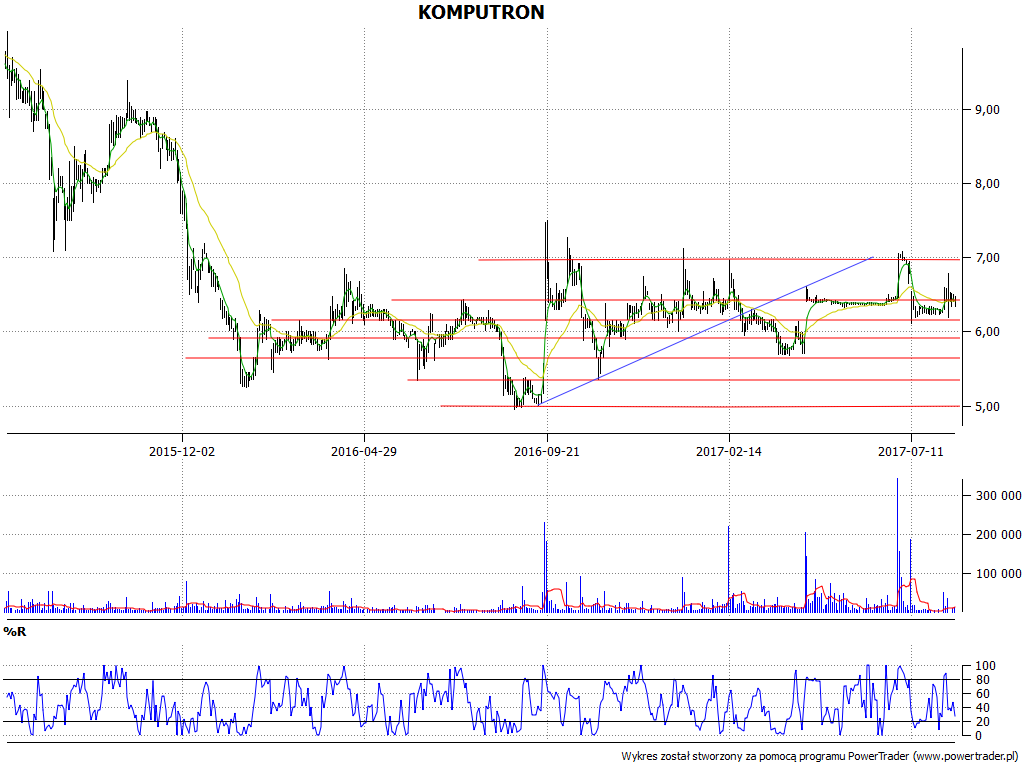Select the 2015-12-02 date label

tap(182, 451)
